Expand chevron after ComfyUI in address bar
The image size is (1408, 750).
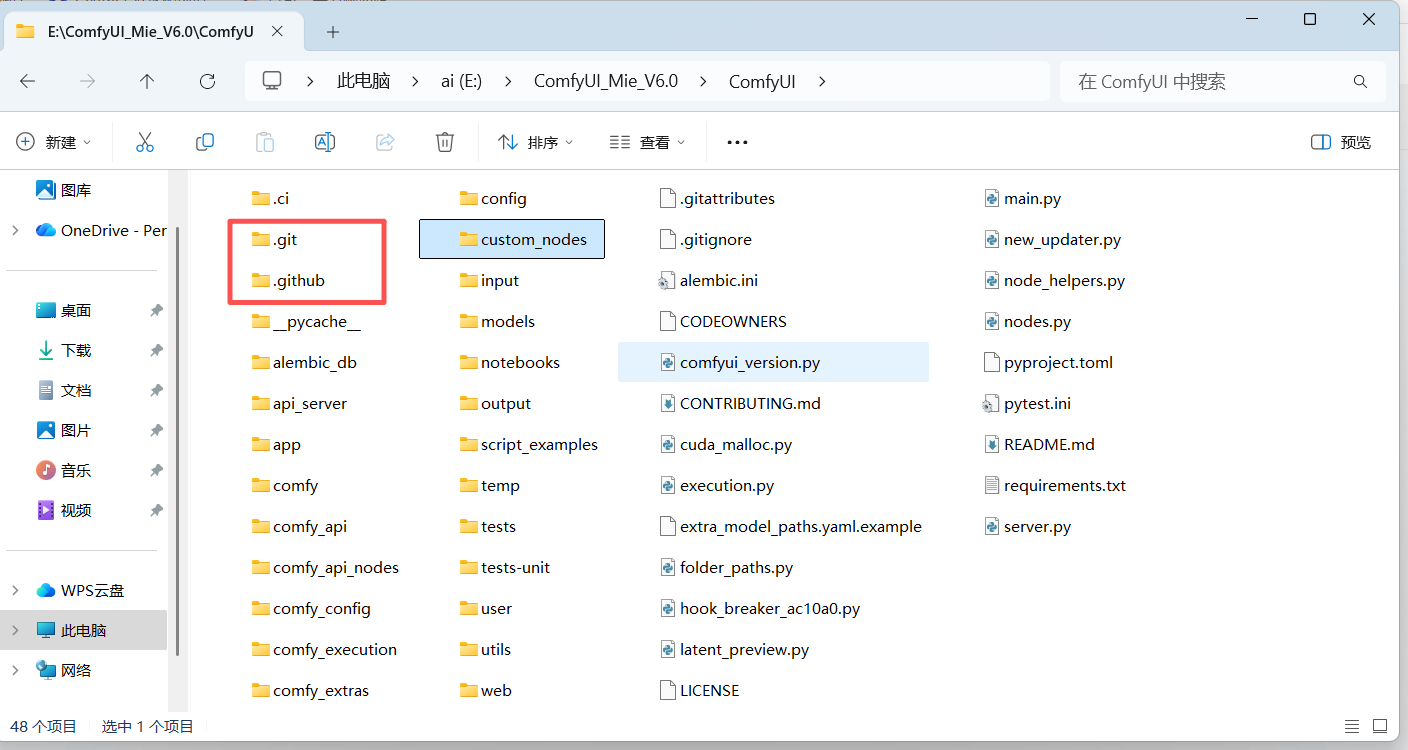click(x=822, y=81)
